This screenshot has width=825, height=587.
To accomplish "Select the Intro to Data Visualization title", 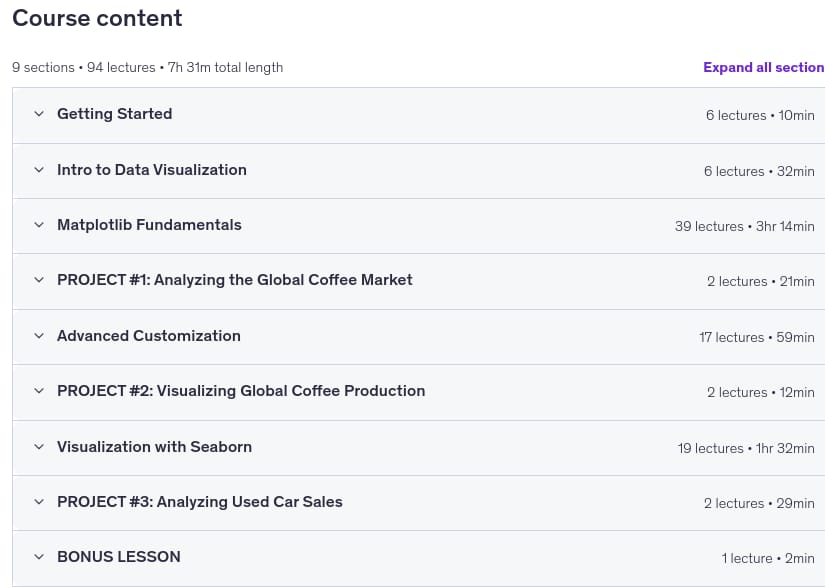I will (x=152, y=169).
